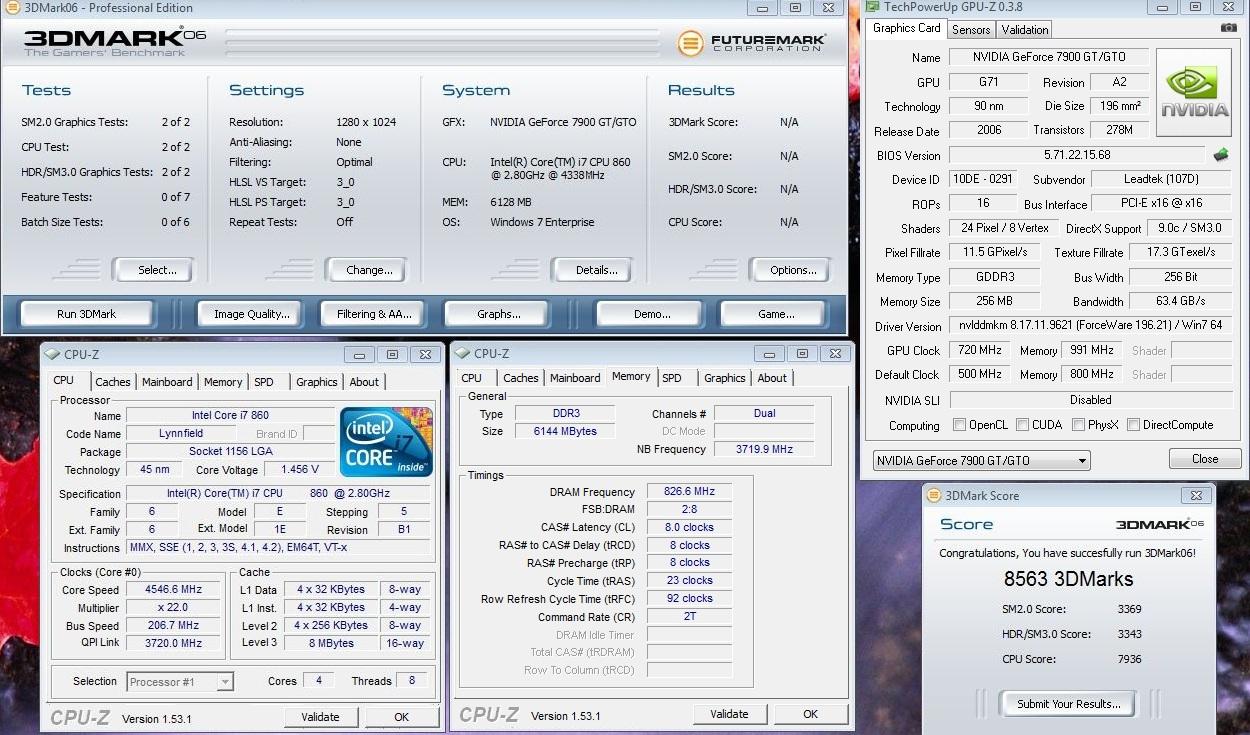Click the CPU-Z title bar icon in the Memory tab window
This screenshot has width=1250, height=735.
(x=464, y=353)
